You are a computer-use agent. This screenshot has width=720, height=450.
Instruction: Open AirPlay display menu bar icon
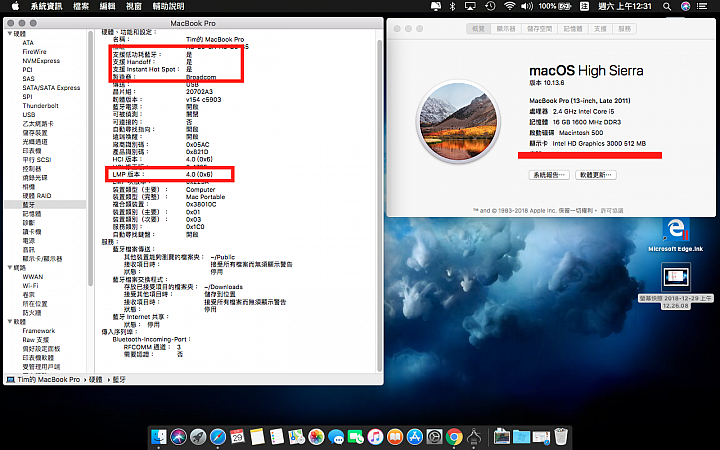click(470, 6)
